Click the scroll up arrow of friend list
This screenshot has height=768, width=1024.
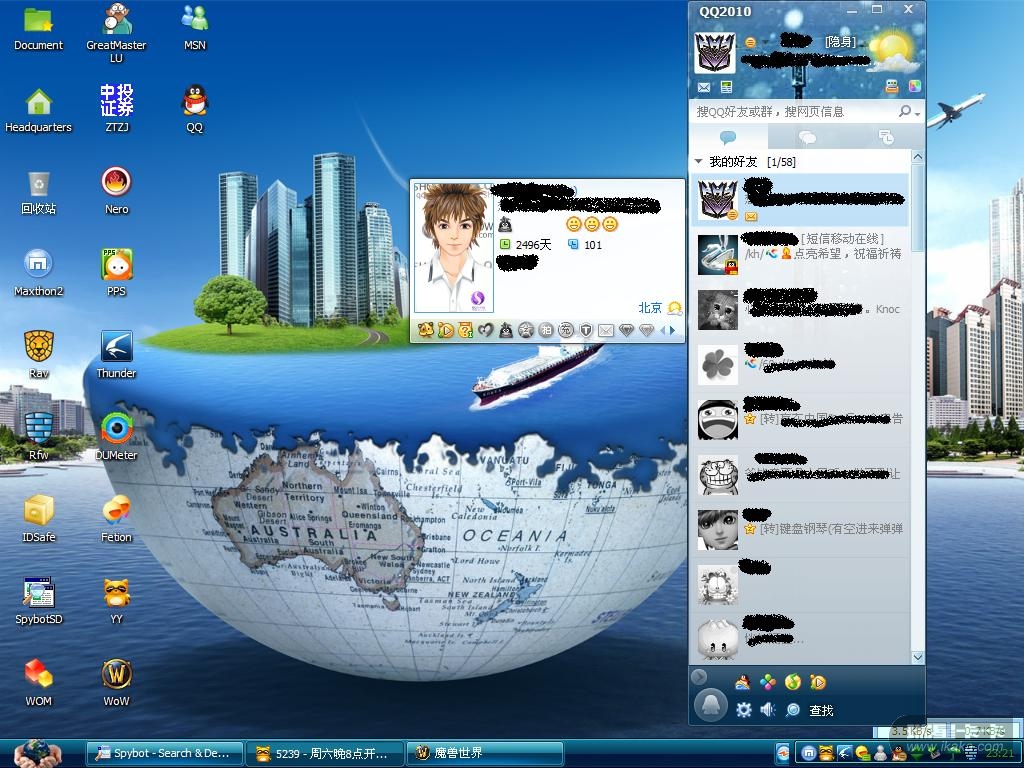point(917,157)
